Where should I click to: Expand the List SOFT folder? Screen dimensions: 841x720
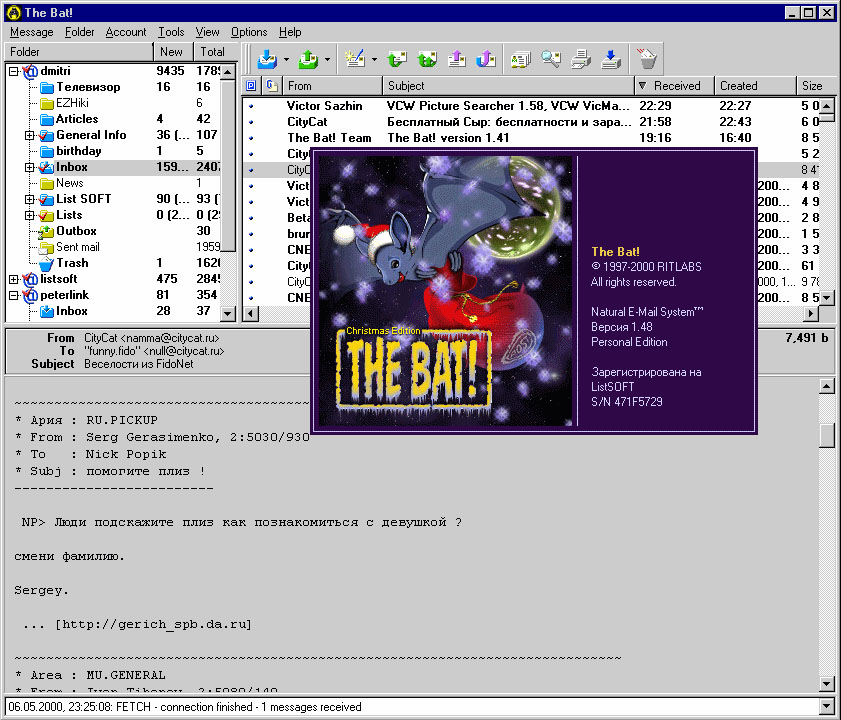pyautogui.click(x=29, y=199)
